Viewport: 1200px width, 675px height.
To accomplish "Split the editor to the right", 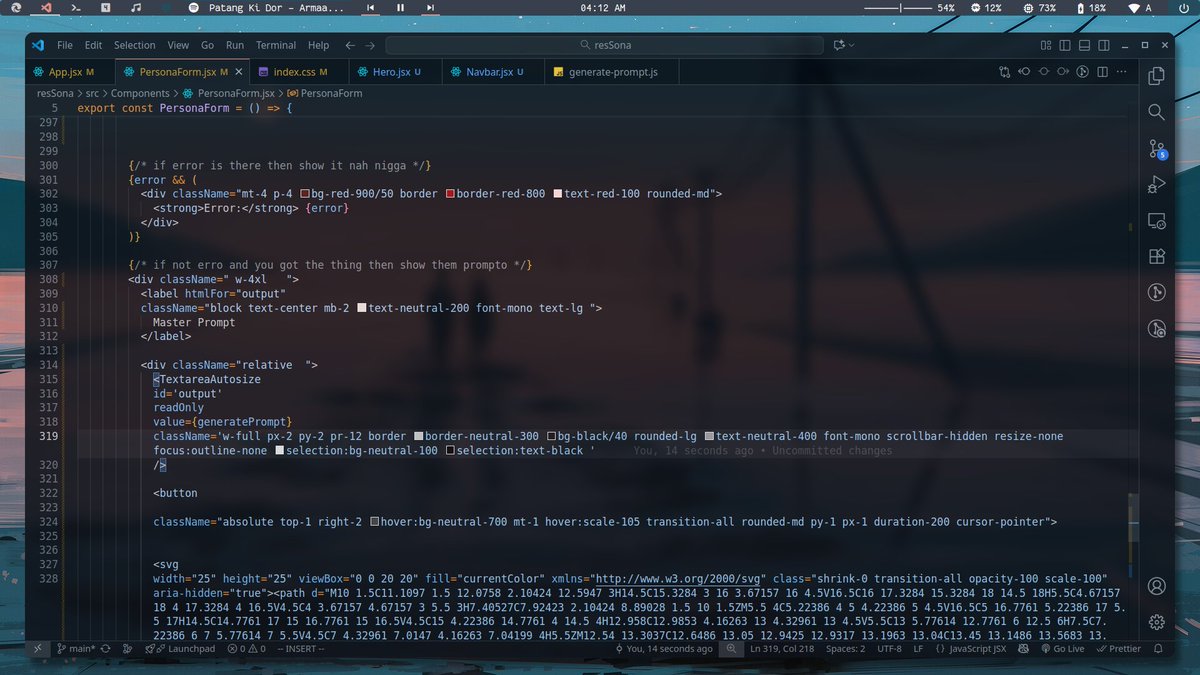I will click(1101, 72).
